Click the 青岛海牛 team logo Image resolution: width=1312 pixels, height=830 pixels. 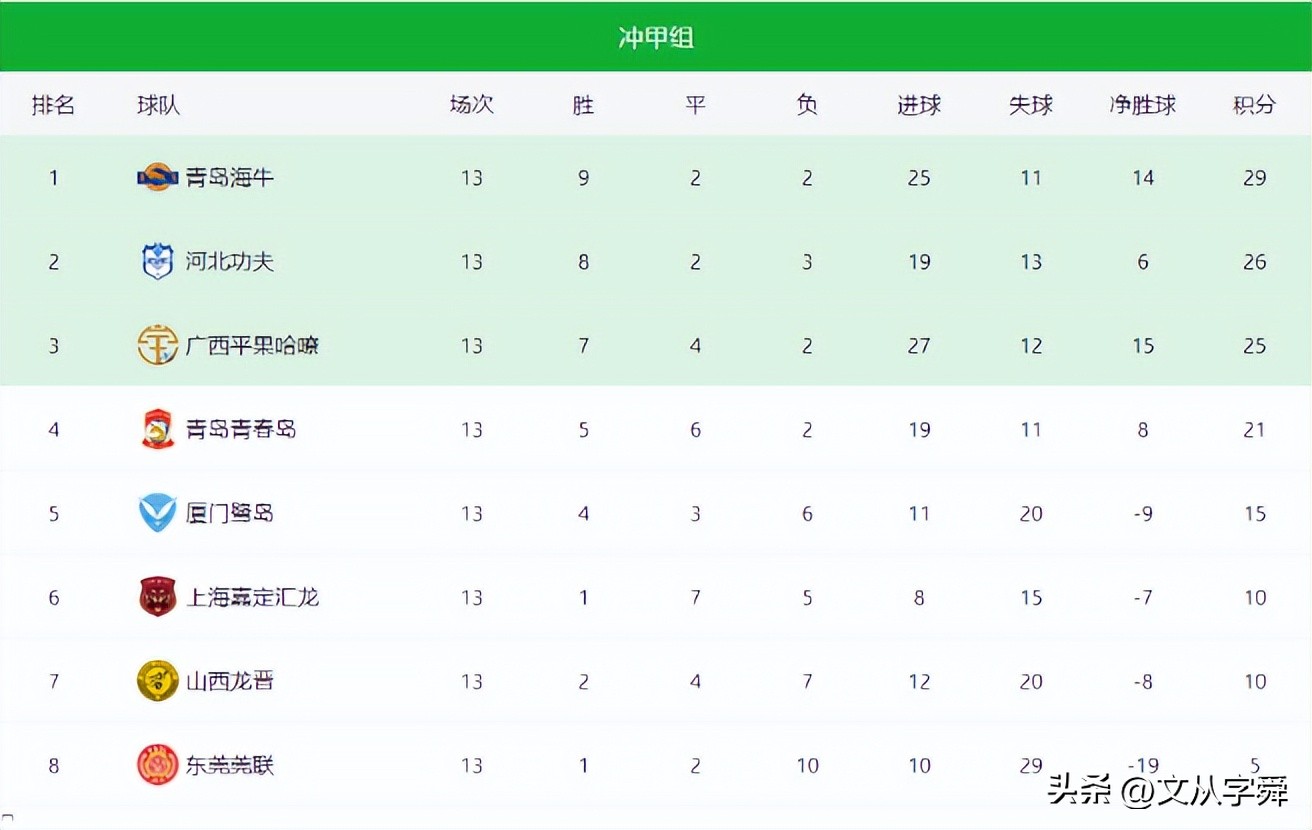click(157, 178)
